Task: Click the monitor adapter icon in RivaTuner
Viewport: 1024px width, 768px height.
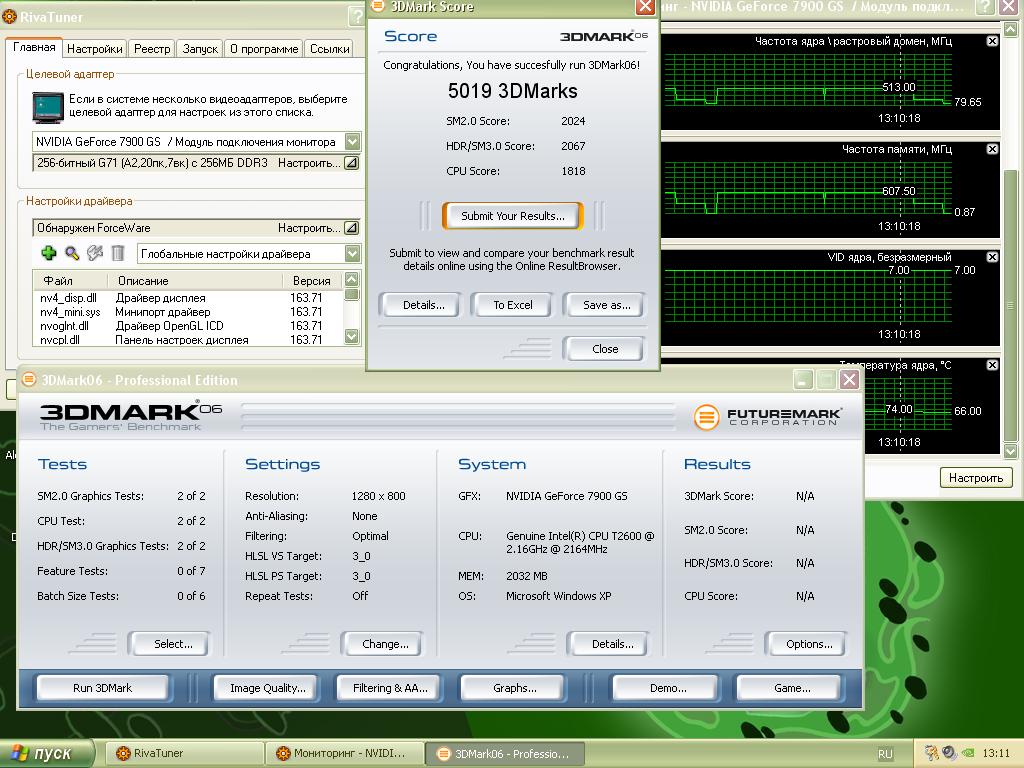Action: tap(48, 107)
